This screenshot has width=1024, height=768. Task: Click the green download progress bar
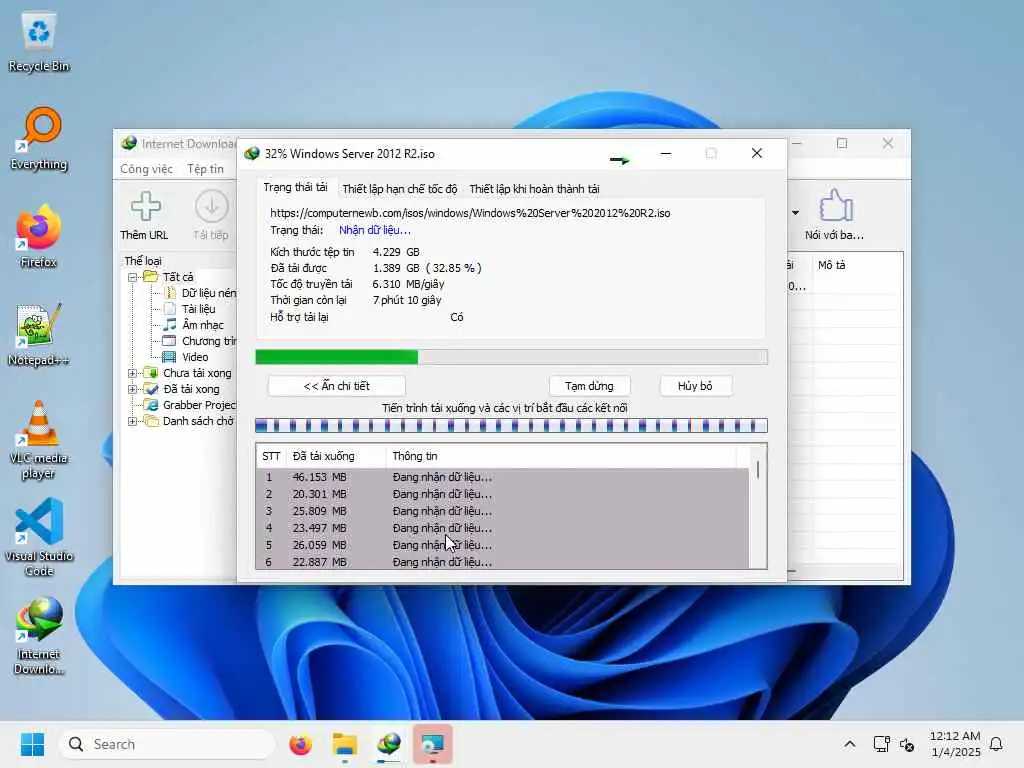point(511,357)
